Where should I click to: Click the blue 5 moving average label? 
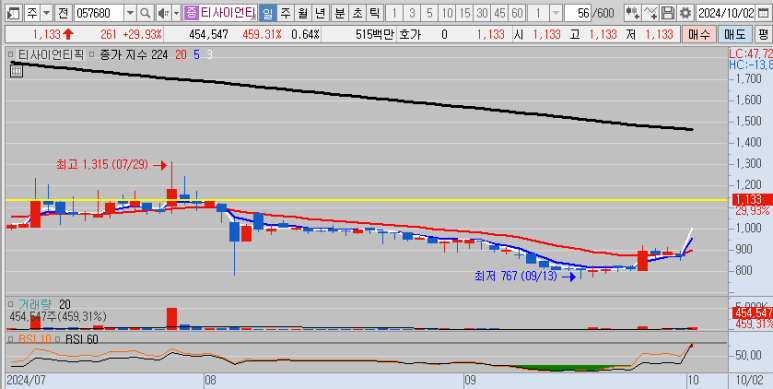coord(196,55)
